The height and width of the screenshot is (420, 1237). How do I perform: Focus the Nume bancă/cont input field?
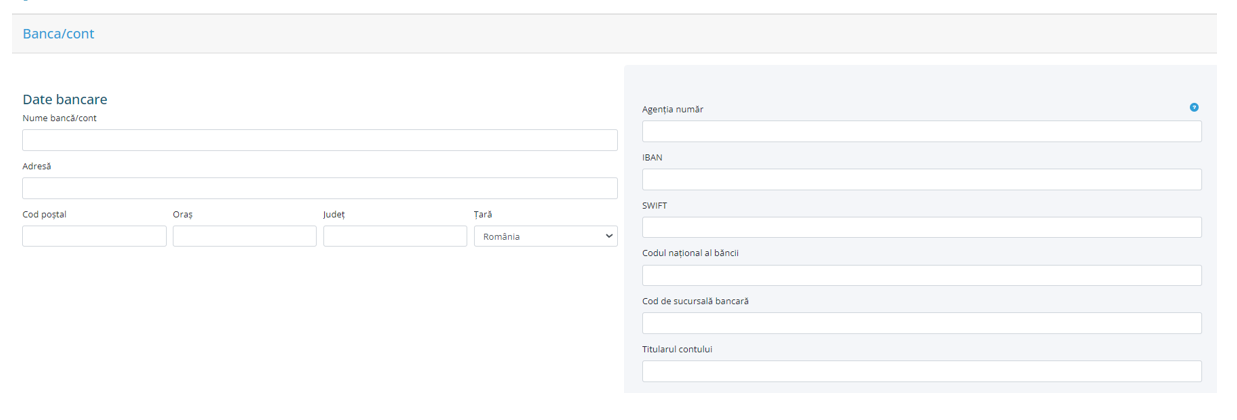point(319,140)
